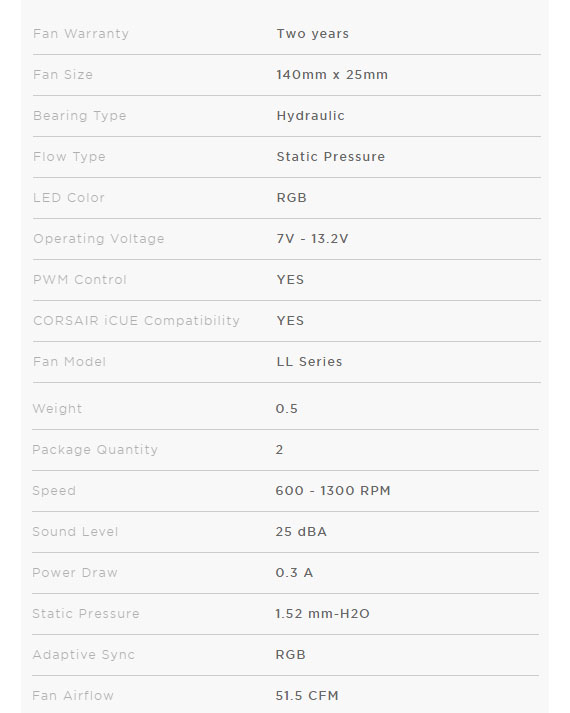The height and width of the screenshot is (713, 570).
Task: Select the Bearing Type label
Action: tap(80, 116)
